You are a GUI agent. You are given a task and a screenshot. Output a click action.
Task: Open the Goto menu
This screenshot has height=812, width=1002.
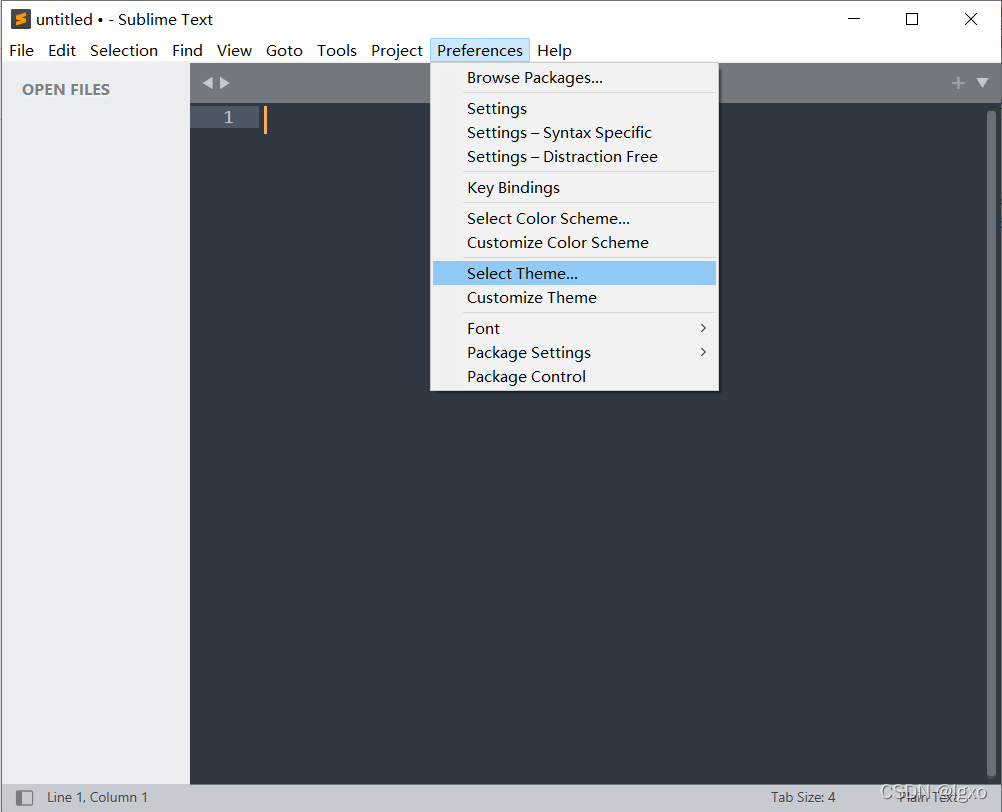(x=284, y=50)
